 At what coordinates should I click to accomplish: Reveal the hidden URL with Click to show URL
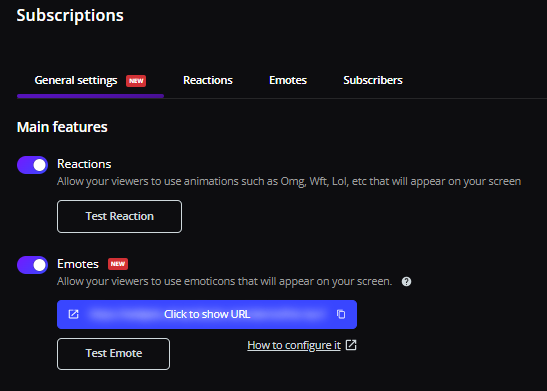[x=207, y=314]
